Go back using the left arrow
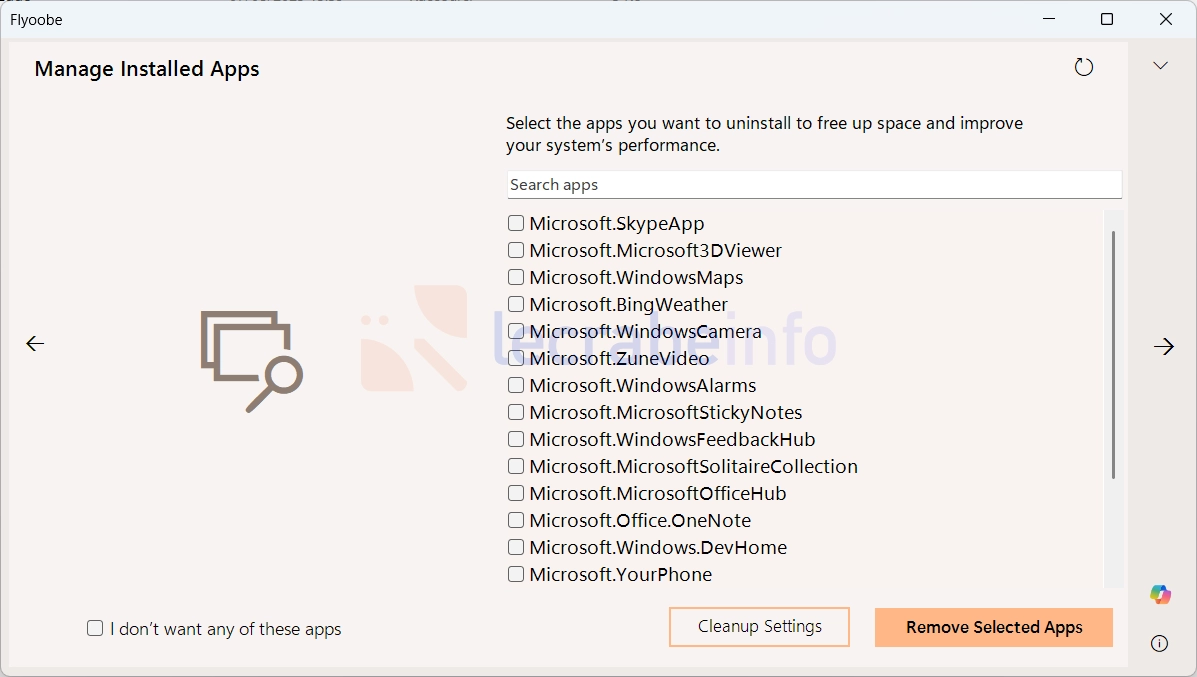Viewport: 1197px width, 677px height. [x=35, y=343]
